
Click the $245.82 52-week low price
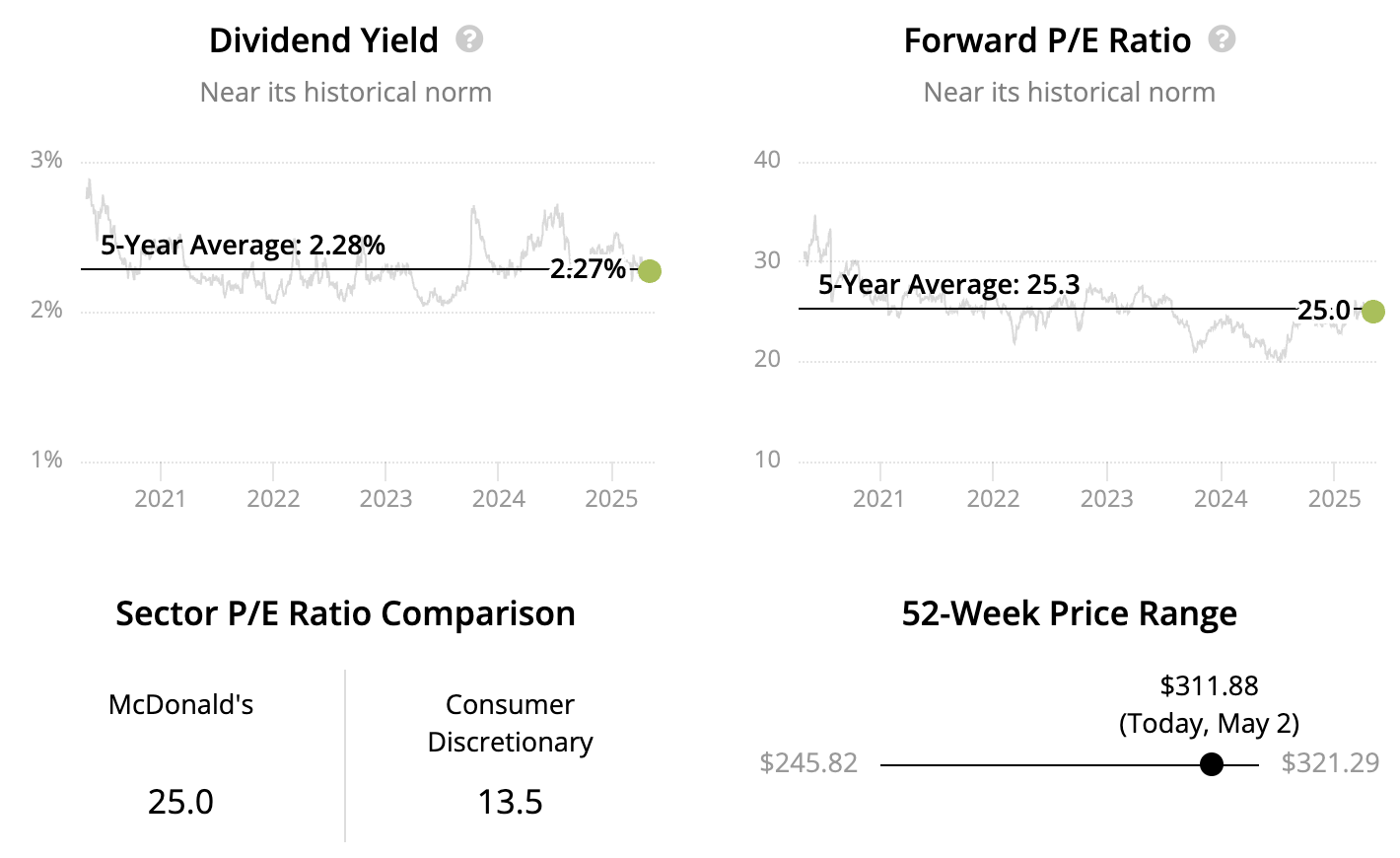pyautogui.click(x=808, y=763)
